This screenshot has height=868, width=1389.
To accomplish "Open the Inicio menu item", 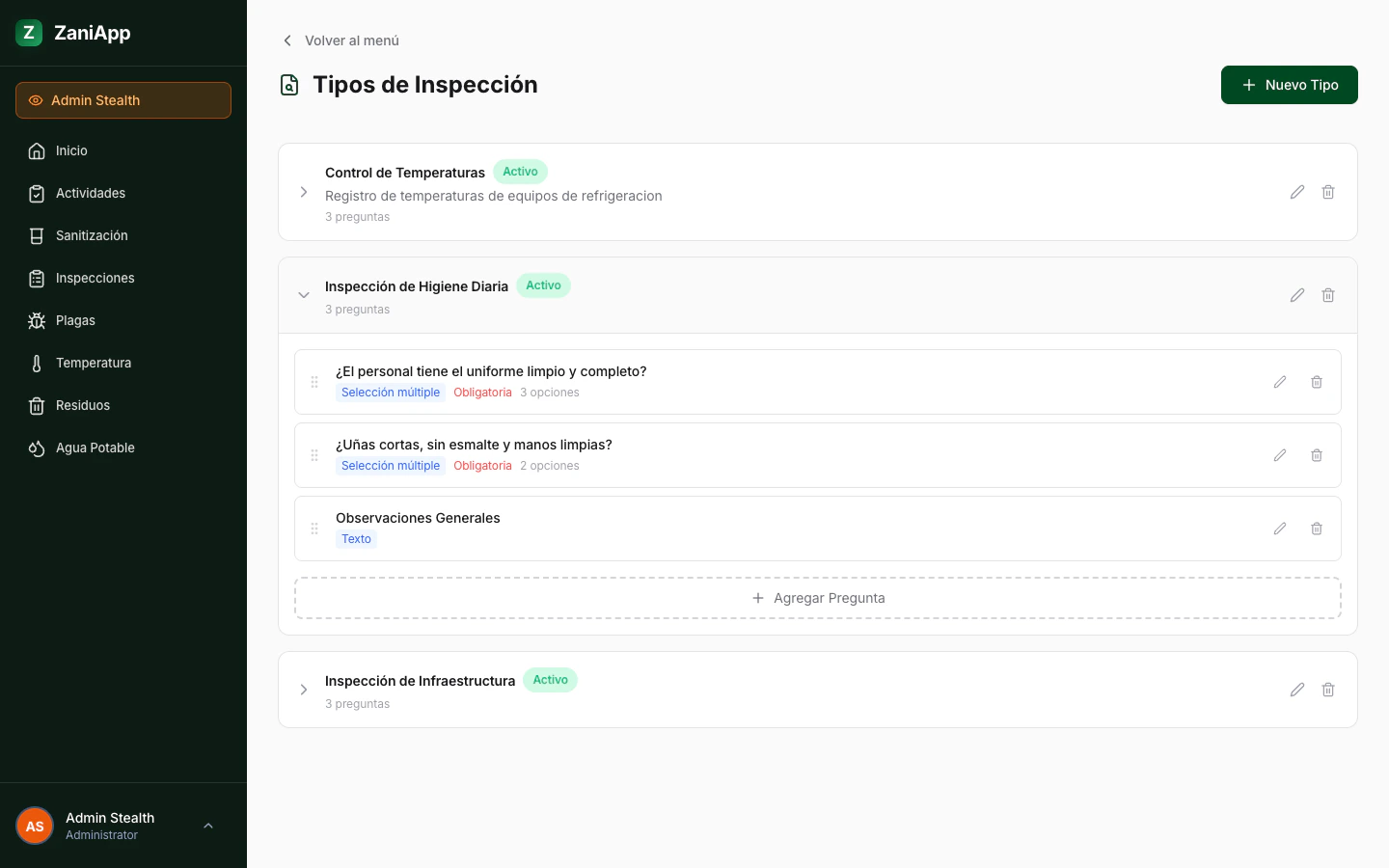I will 68,150.
